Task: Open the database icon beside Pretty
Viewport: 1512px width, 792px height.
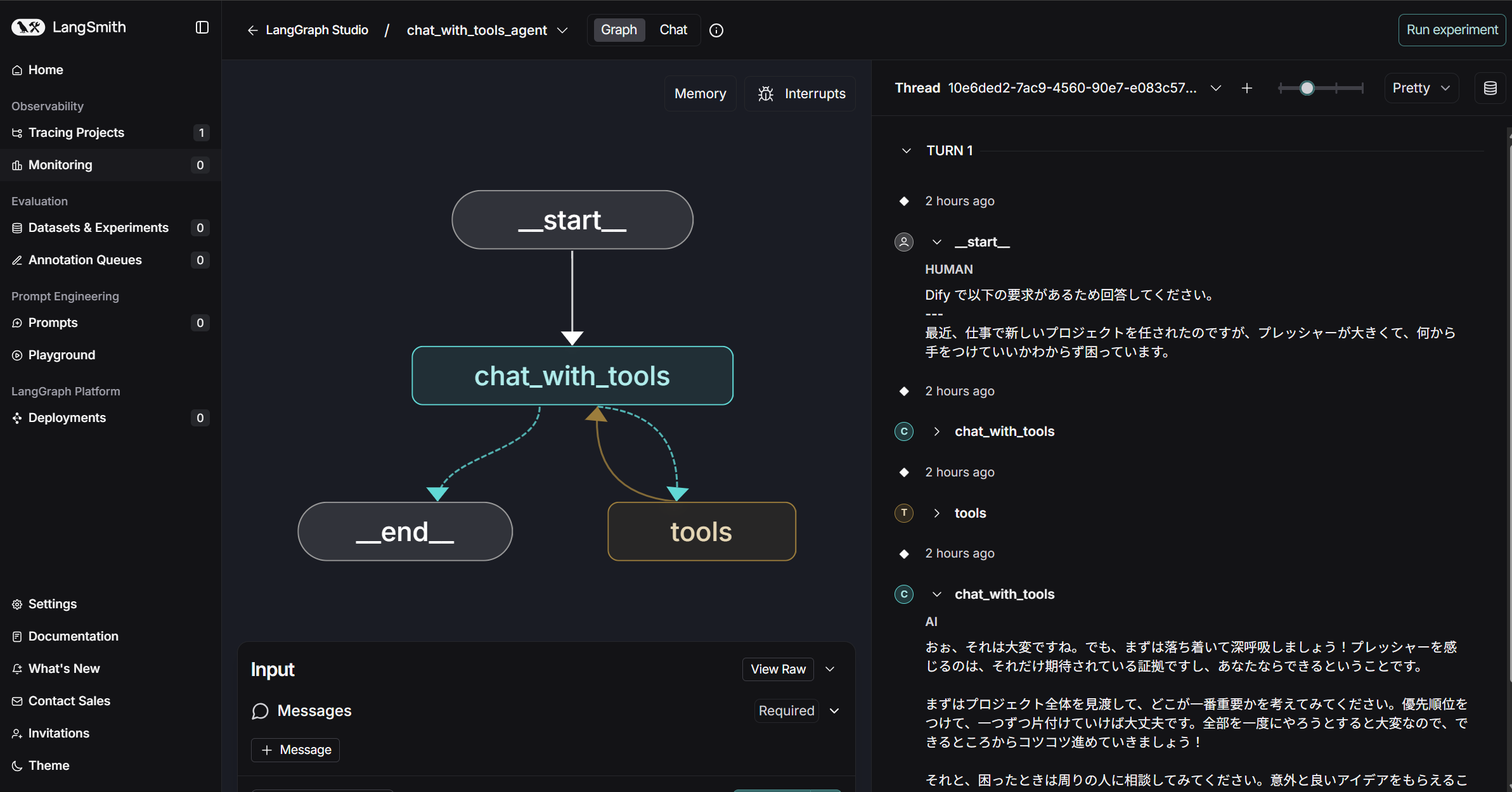Action: (x=1490, y=88)
